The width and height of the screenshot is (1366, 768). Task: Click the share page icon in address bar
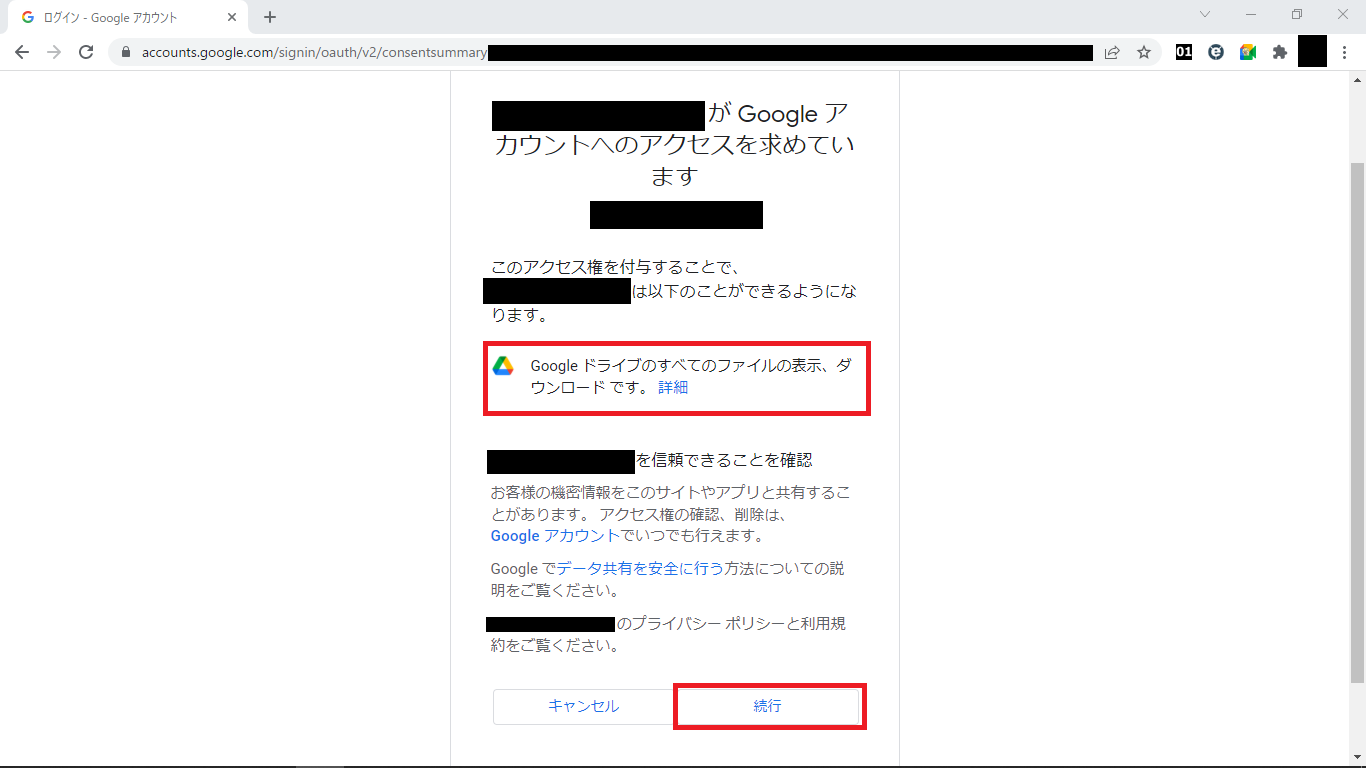(1112, 53)
